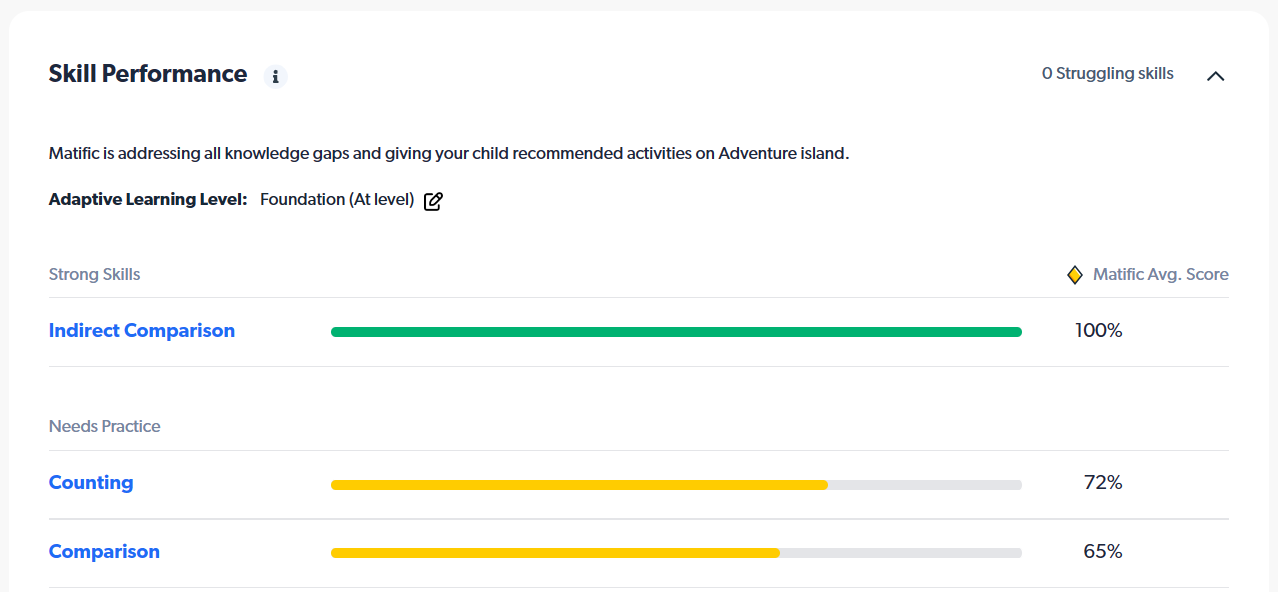
Task: Click the 65% Comparison score
Action: point(1103,552)
